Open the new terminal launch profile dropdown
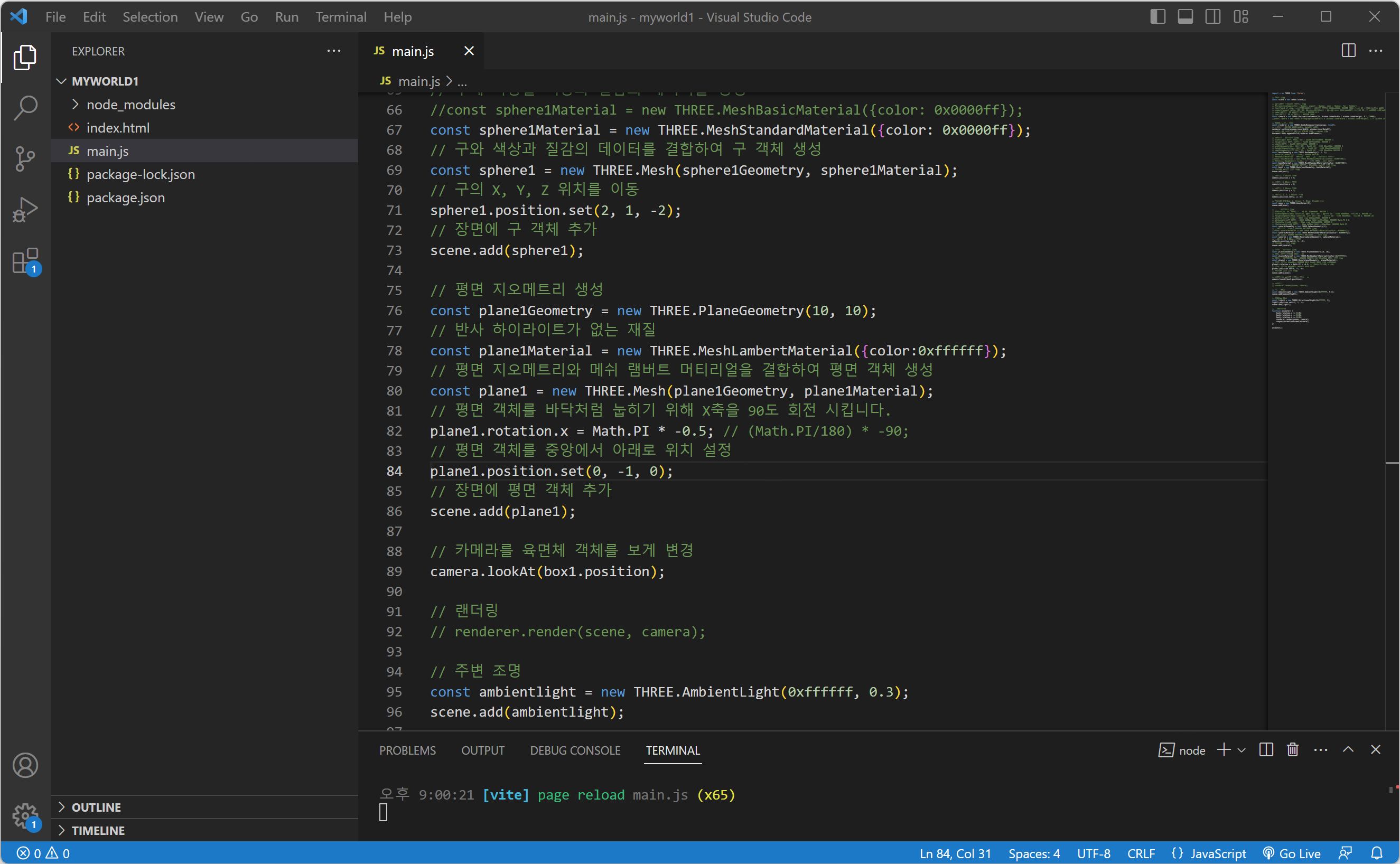Image resolution: width=1400 pixels, height=864 pixels. (1242, 750)
